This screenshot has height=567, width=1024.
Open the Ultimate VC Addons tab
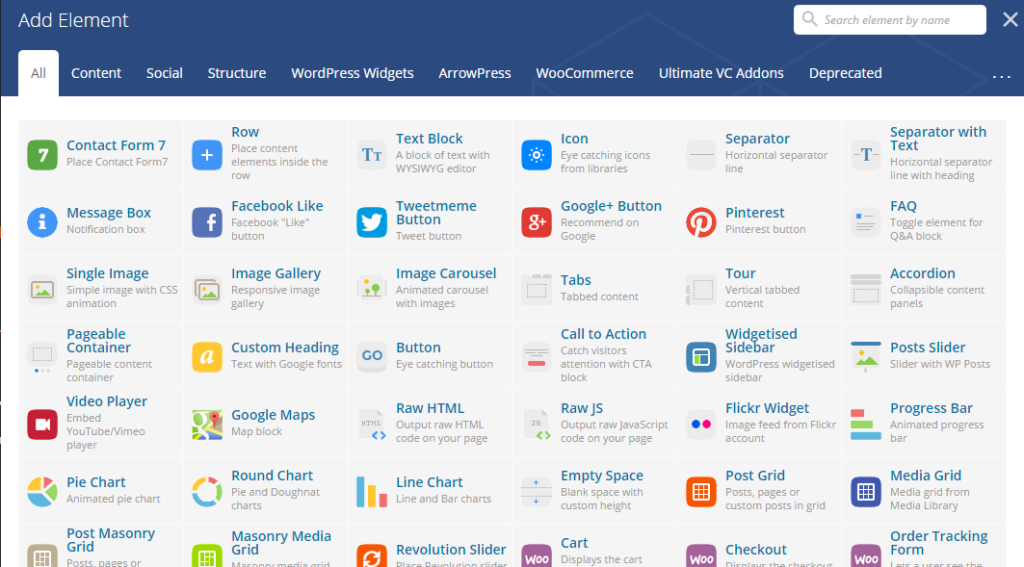[x=721, y=73]
